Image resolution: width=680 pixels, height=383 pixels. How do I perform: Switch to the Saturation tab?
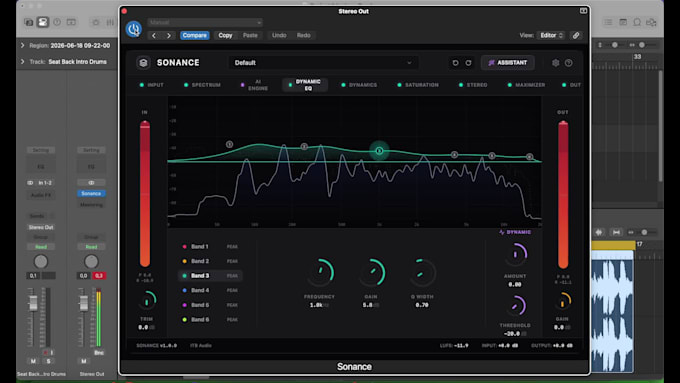pos(418,85)
